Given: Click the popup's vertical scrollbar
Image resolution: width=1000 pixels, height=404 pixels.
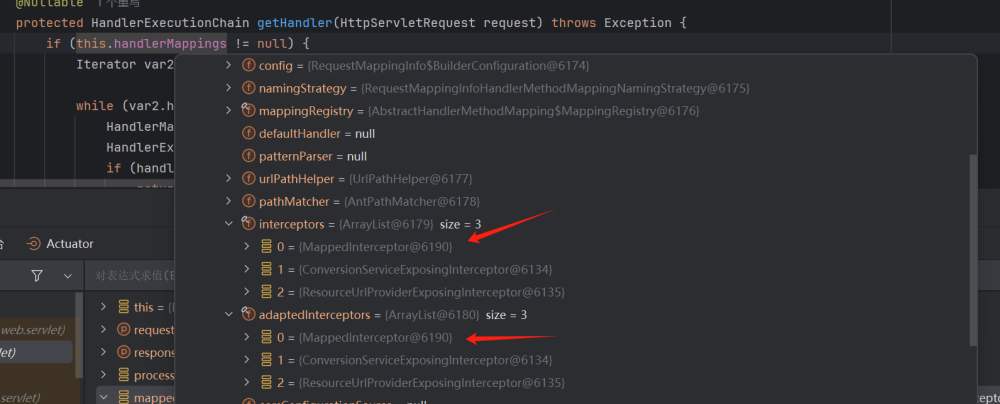Looking at the screenshot, I should (973, 249).
